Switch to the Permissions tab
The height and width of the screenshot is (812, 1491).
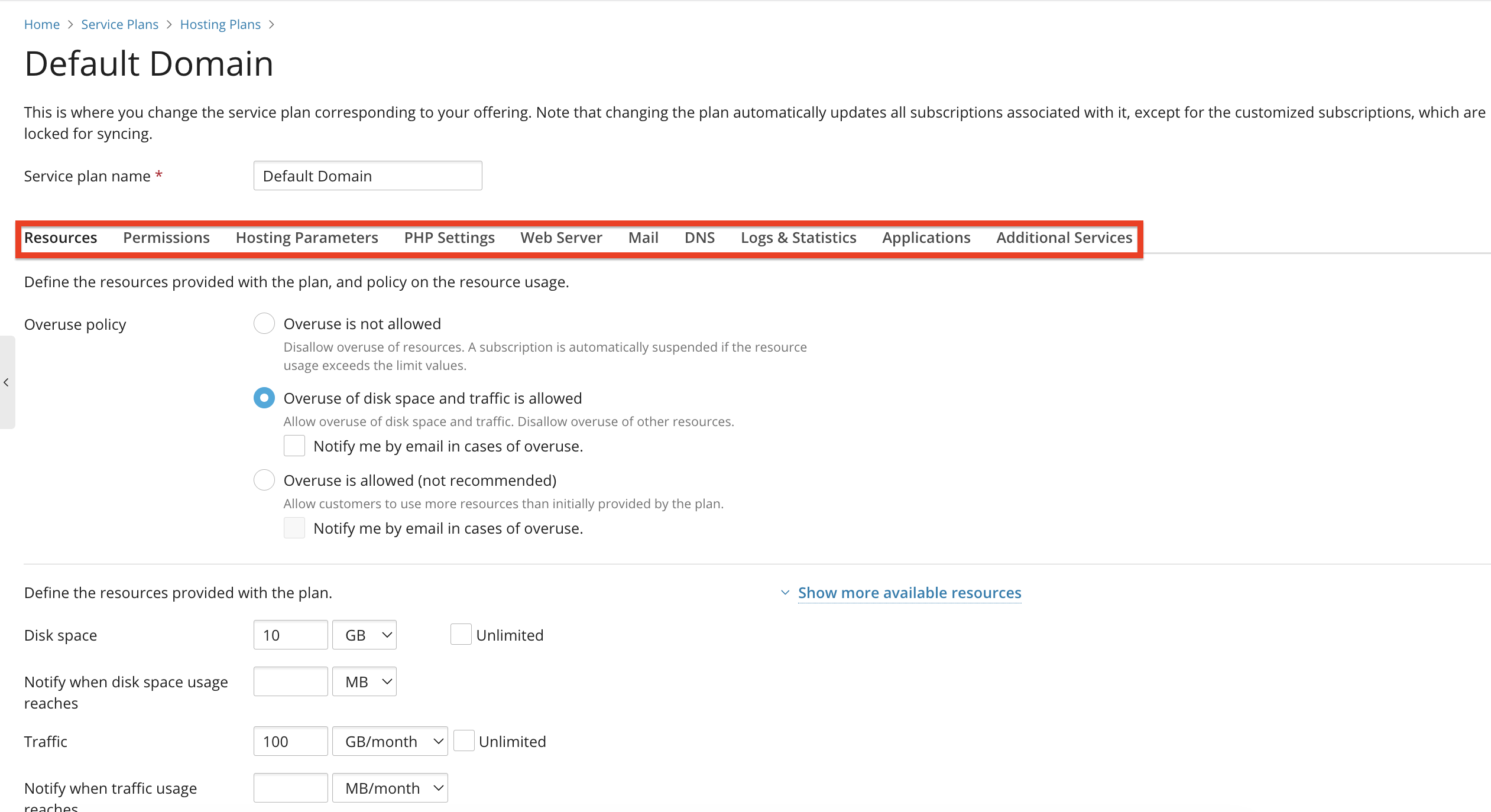166,238
